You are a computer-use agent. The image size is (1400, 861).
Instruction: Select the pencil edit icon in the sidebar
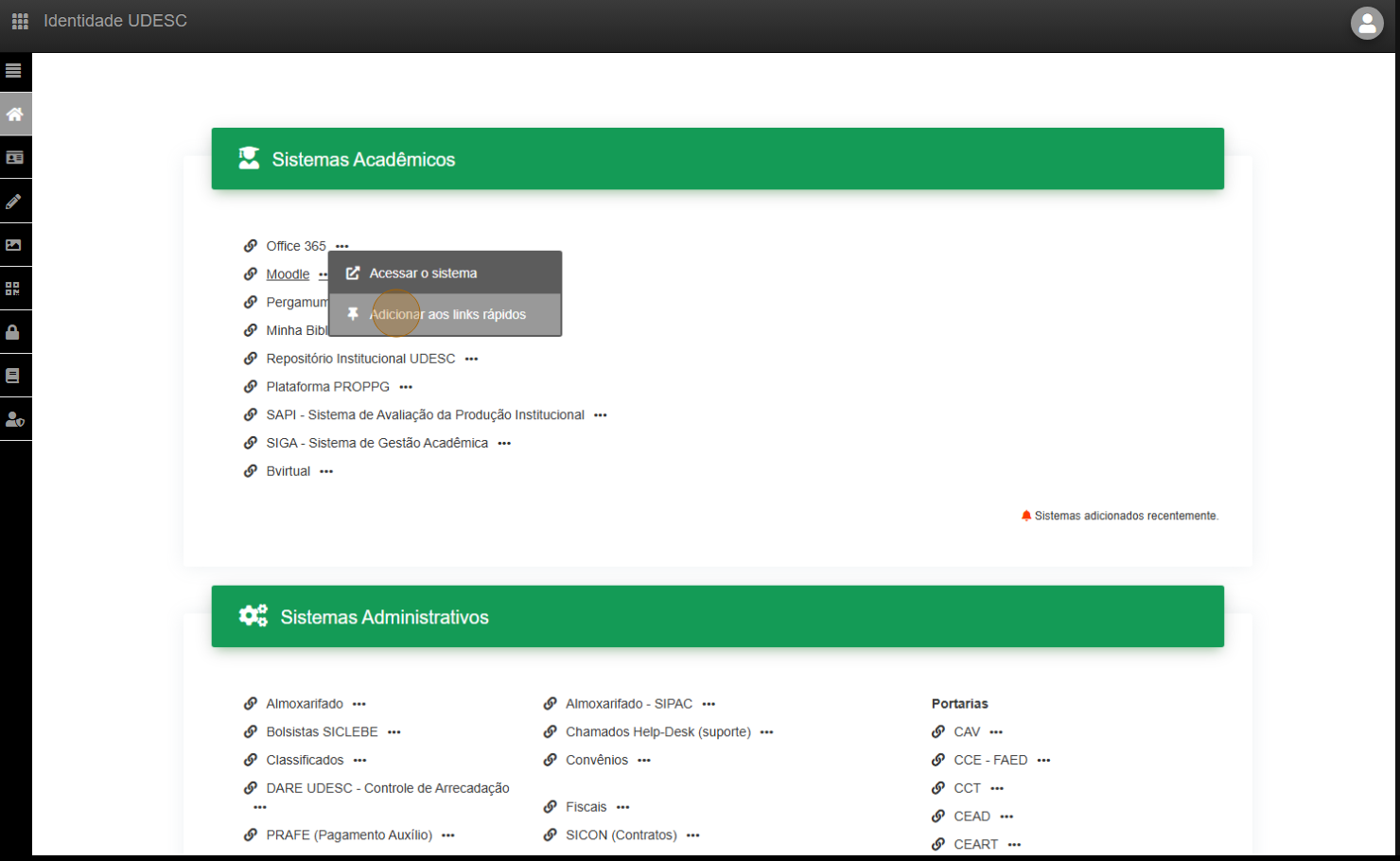pos(14,202)
